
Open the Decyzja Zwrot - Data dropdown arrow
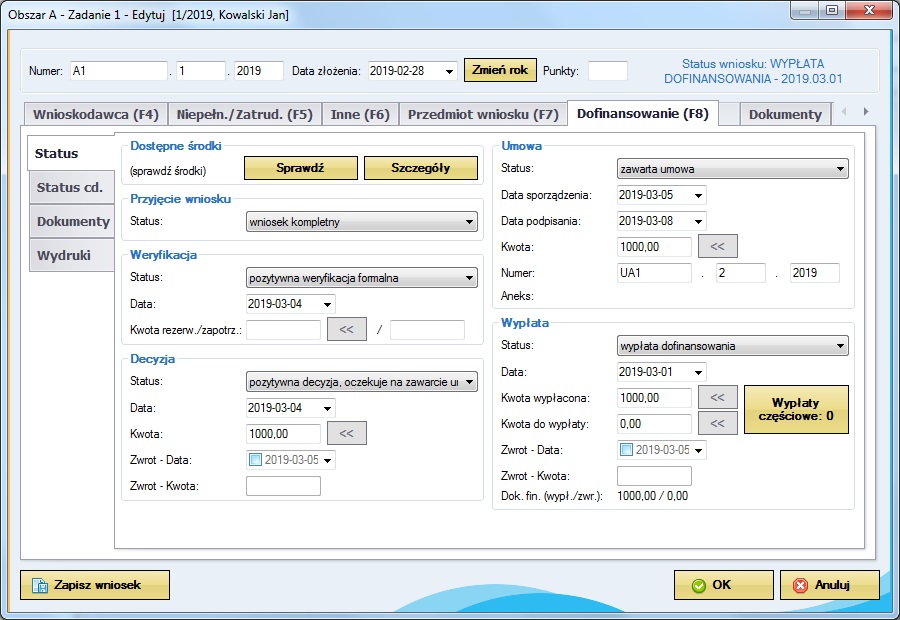click(327, 460)
